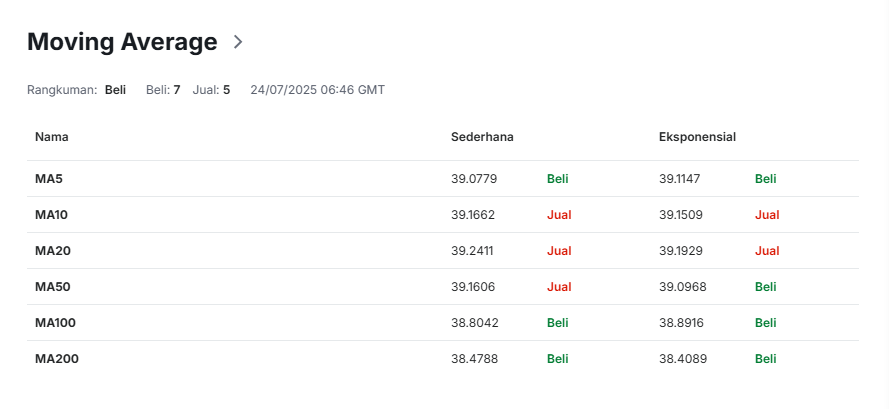Click MA50 exponential Beli signal
The image size is (889, 409).
[x=765, y=287]
